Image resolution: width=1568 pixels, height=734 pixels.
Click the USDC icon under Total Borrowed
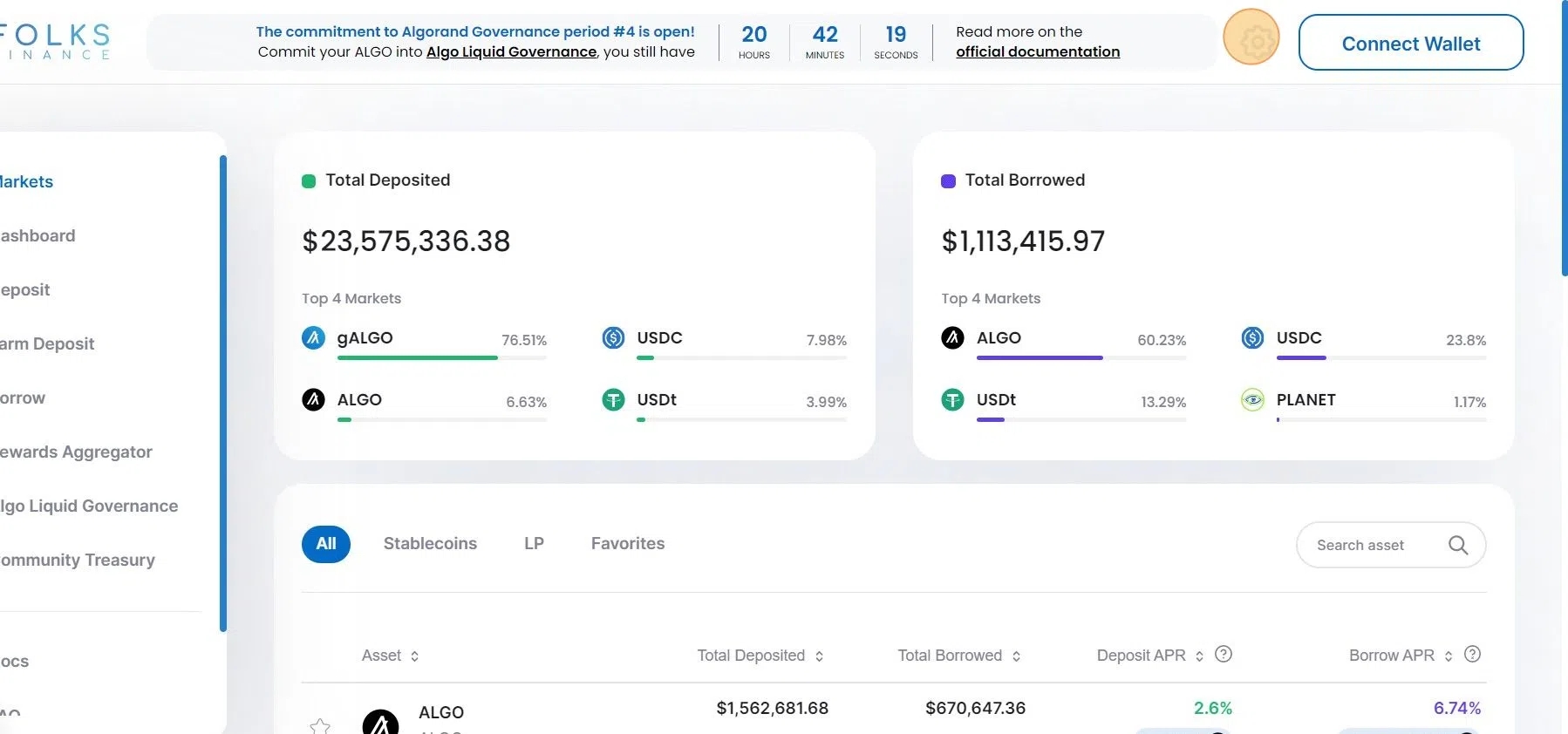click(x=1252, y=337)
